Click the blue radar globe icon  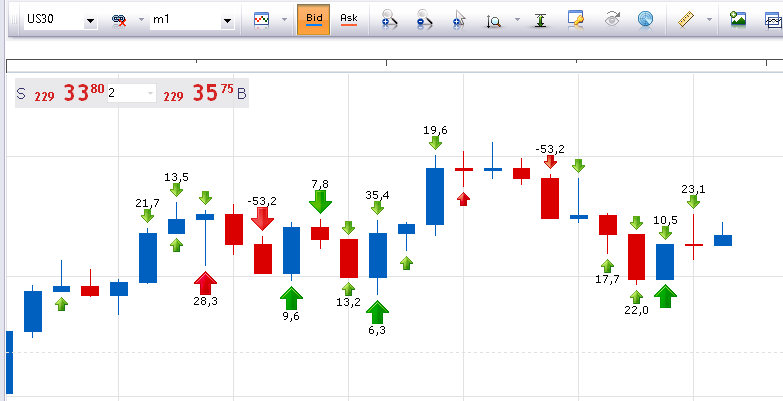click(646, 19)
